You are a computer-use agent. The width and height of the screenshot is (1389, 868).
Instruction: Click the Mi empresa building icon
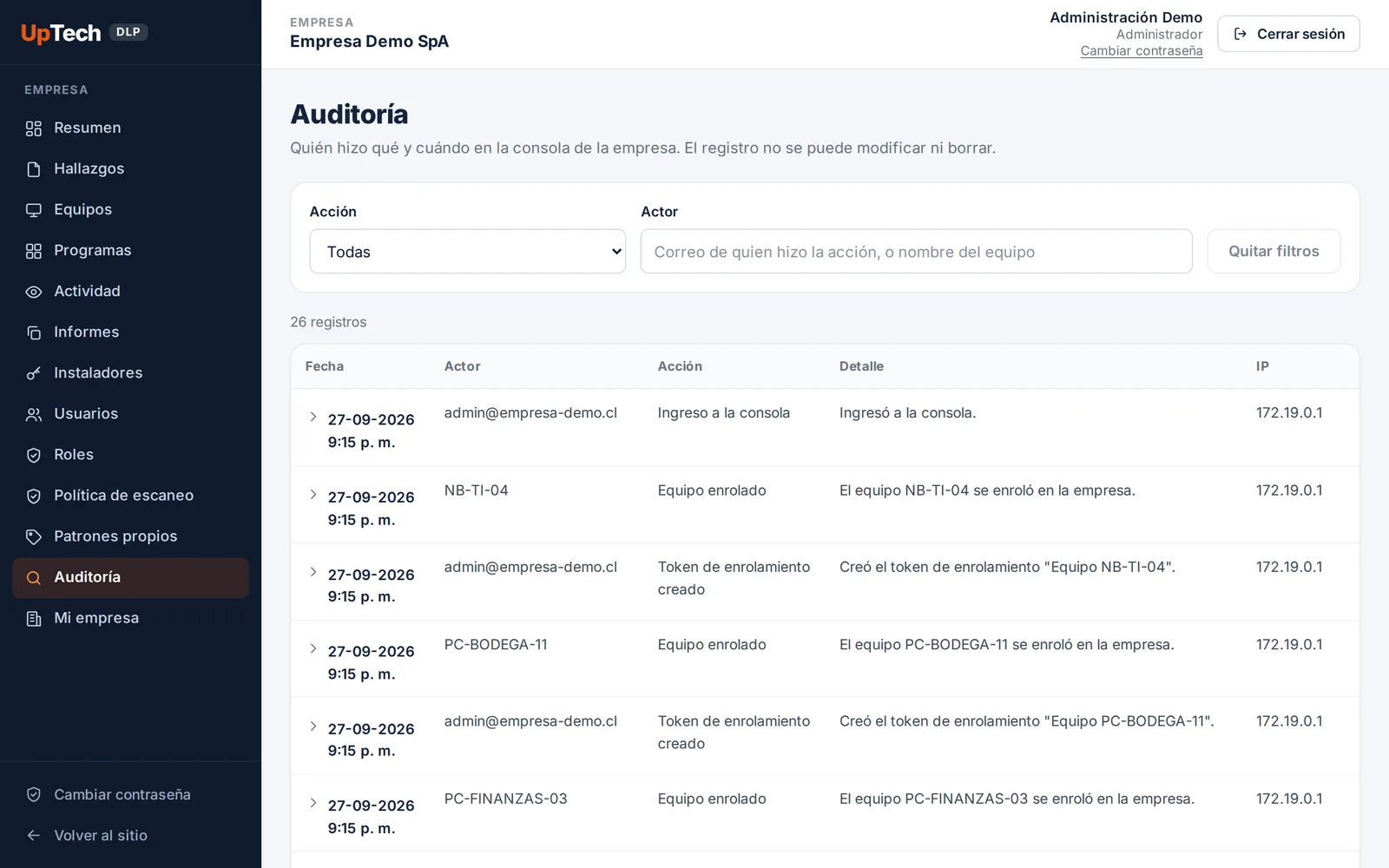(x=34, y=618)
